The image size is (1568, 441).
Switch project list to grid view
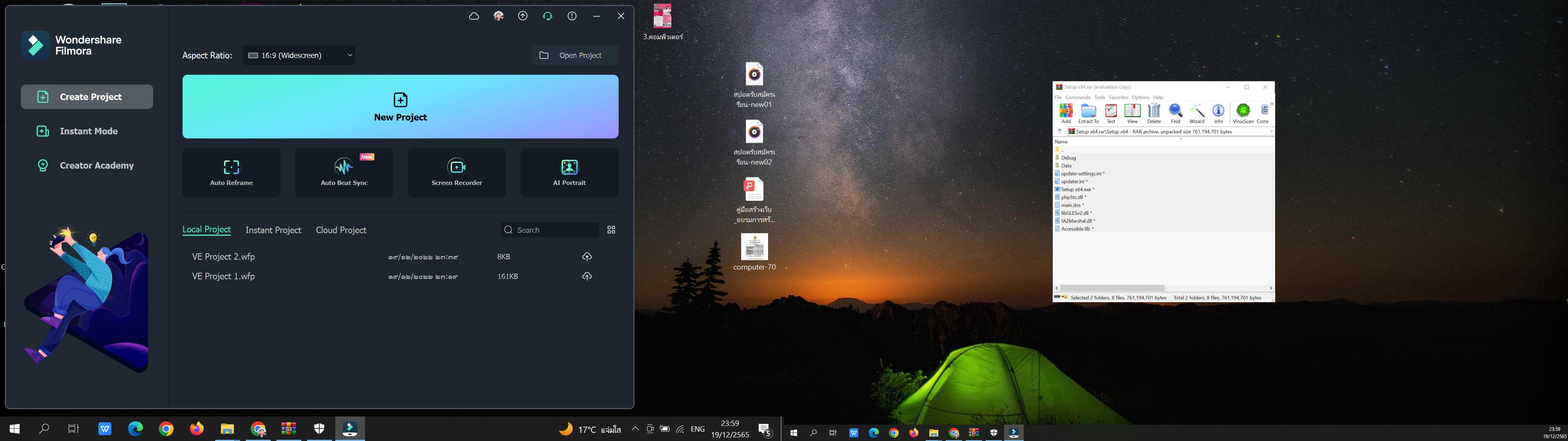click(611, 229)
